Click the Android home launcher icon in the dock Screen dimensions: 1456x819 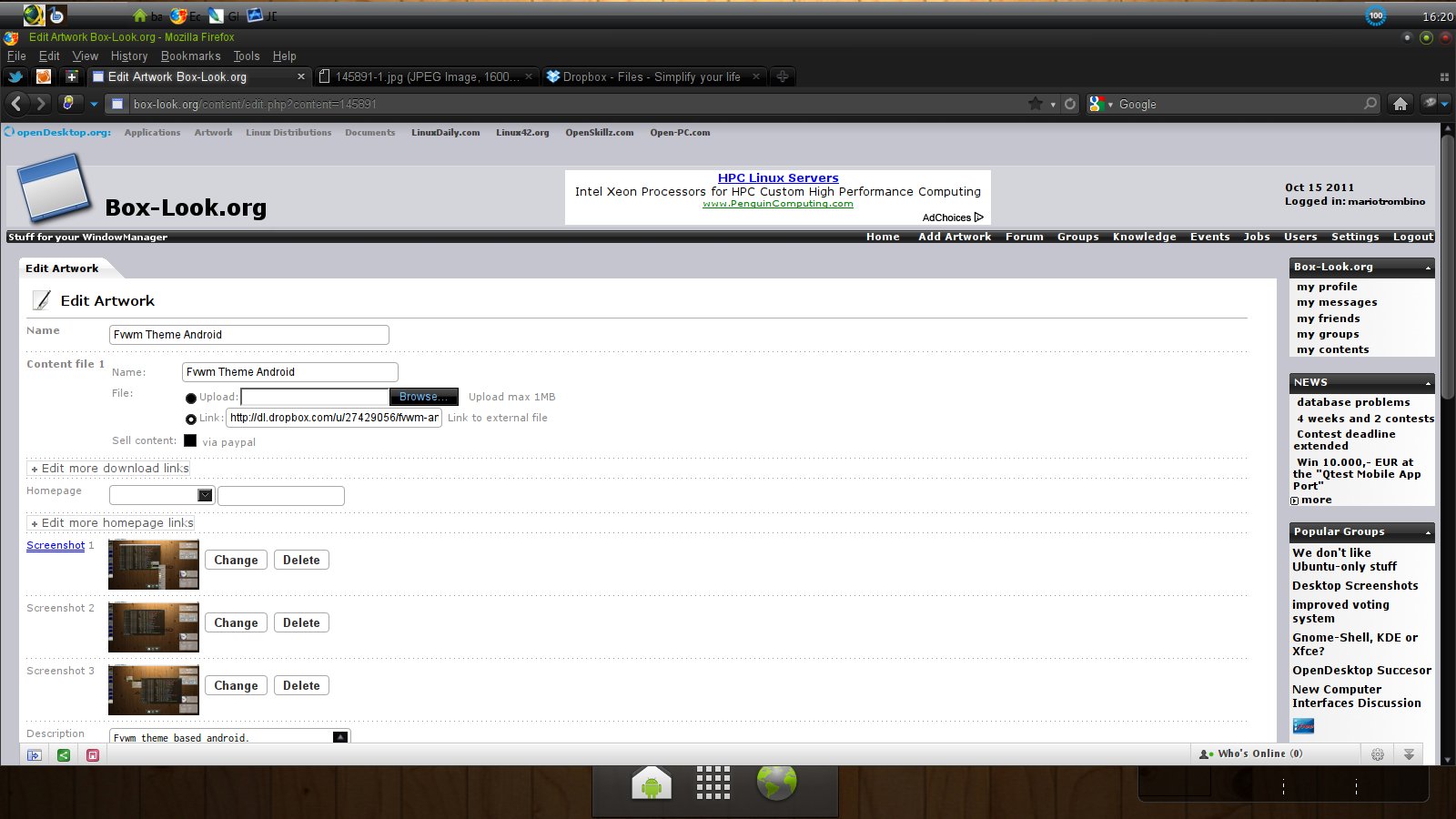click(x=651, y=784)
